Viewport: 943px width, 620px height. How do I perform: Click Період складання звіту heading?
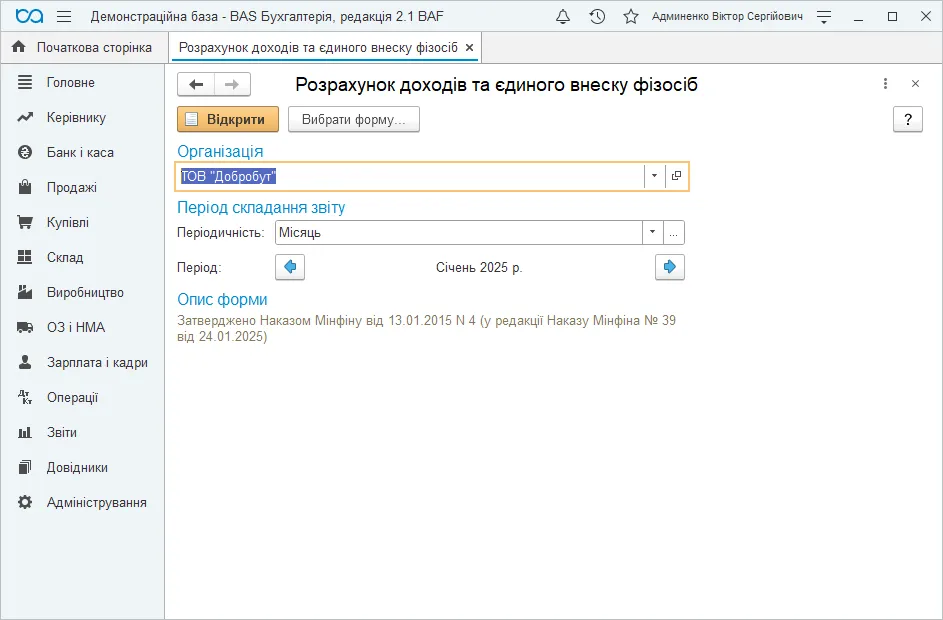pyautogui.click(x=261, y=207)
